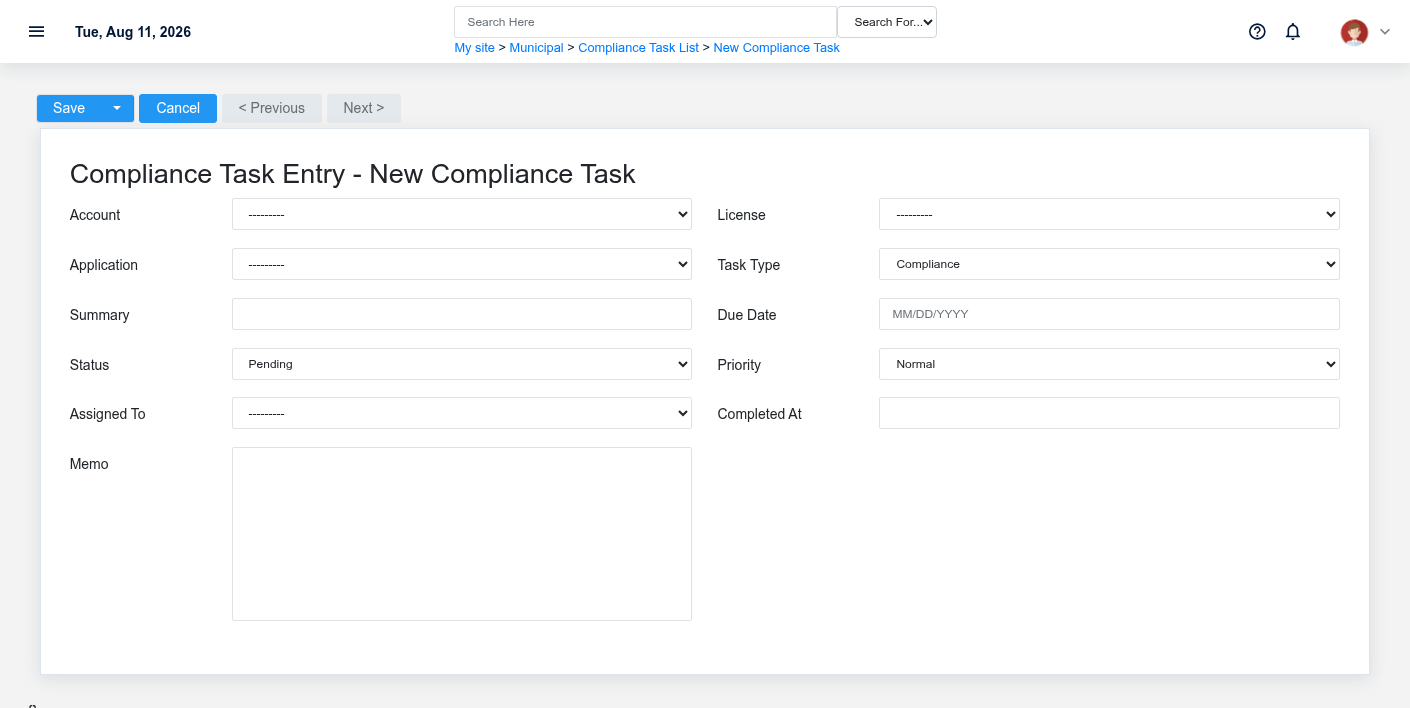Click the Cancel button
This screenshot has width=1410, height=708.
[x=178, y=108]
